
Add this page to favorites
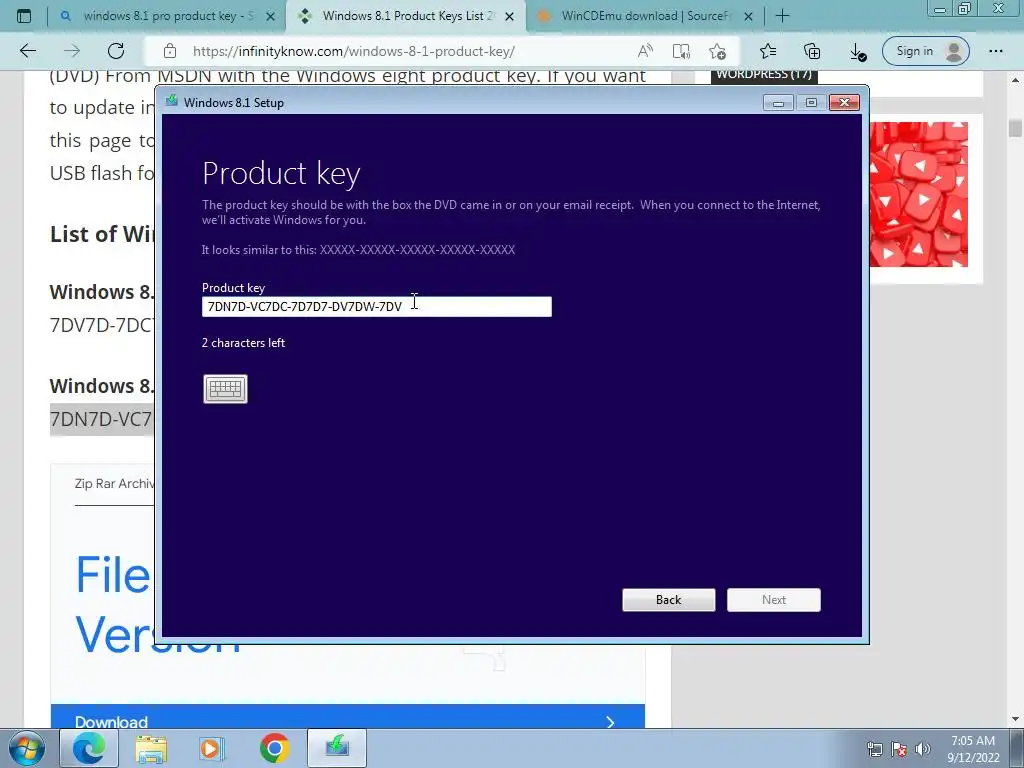717,51
